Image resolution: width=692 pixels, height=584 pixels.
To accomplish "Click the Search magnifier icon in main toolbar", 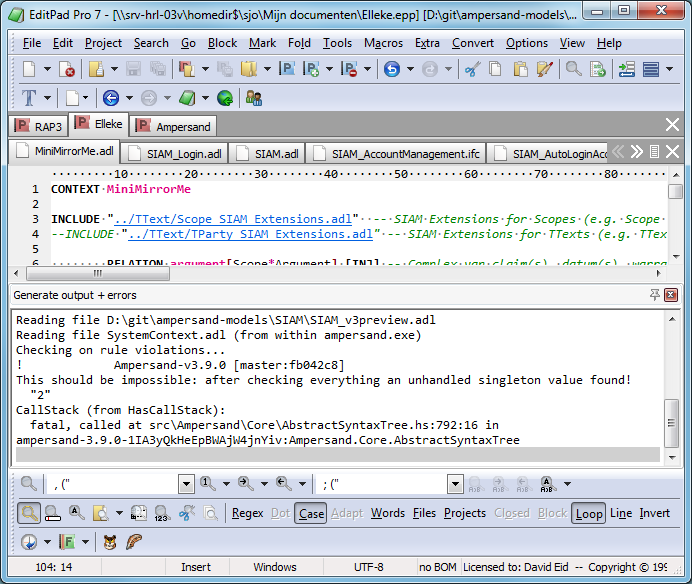I will point(573,69).
